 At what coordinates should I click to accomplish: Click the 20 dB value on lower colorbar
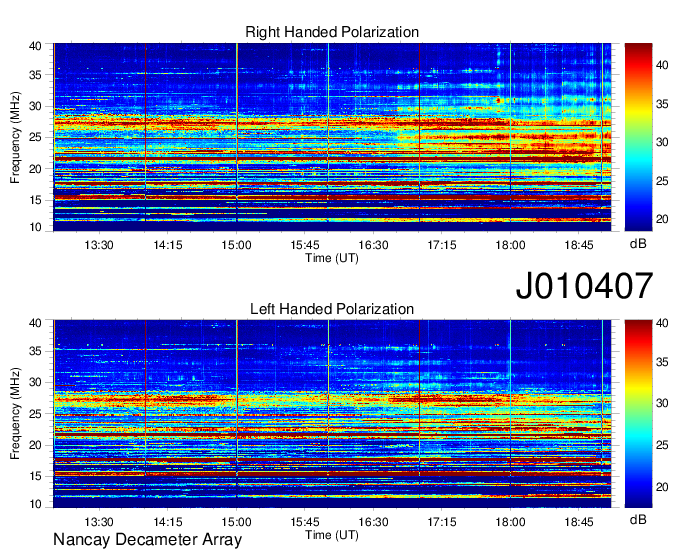click(662, 487)
